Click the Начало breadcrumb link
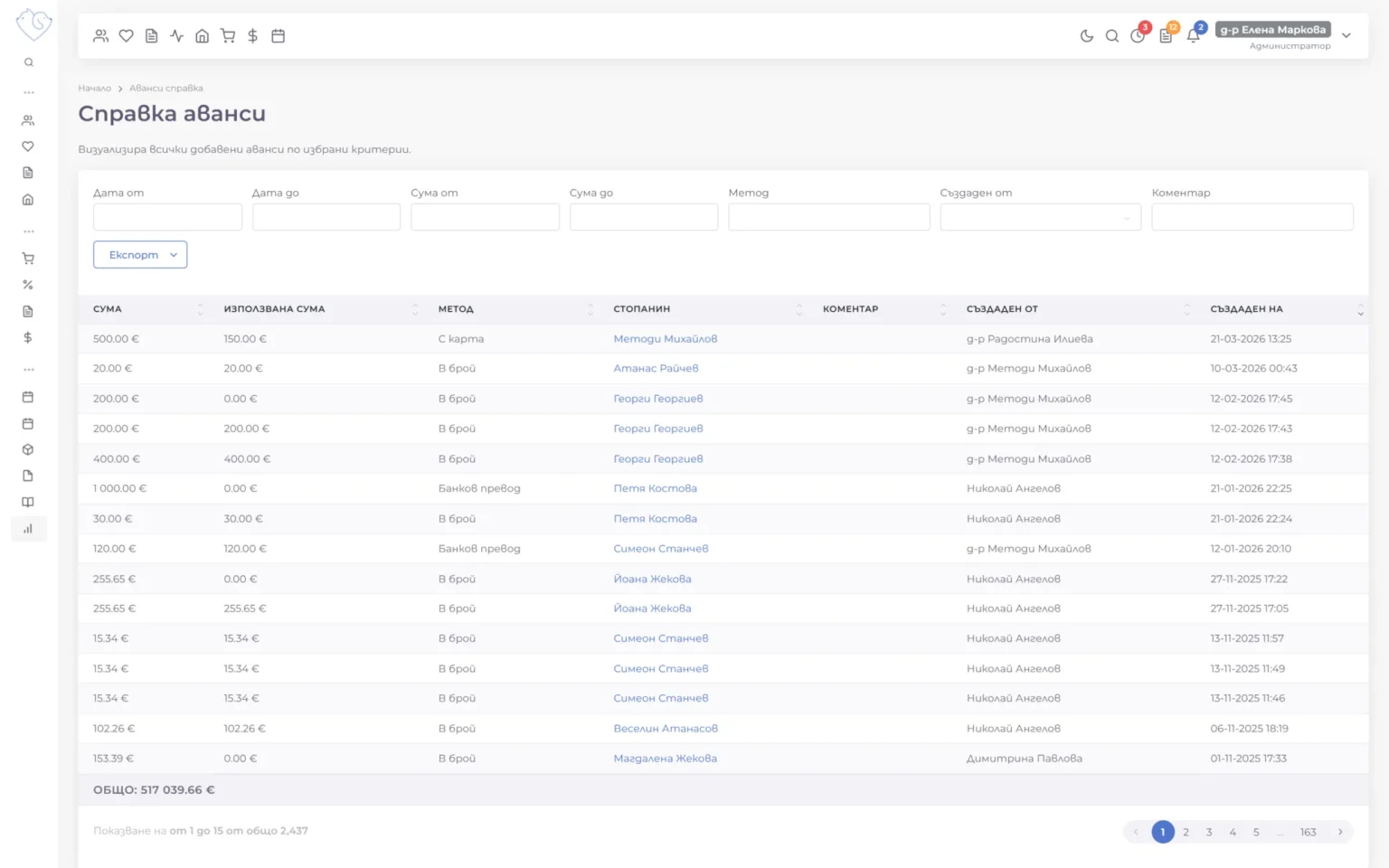This screenshot has width=1389, height=868. coord(94,89)
